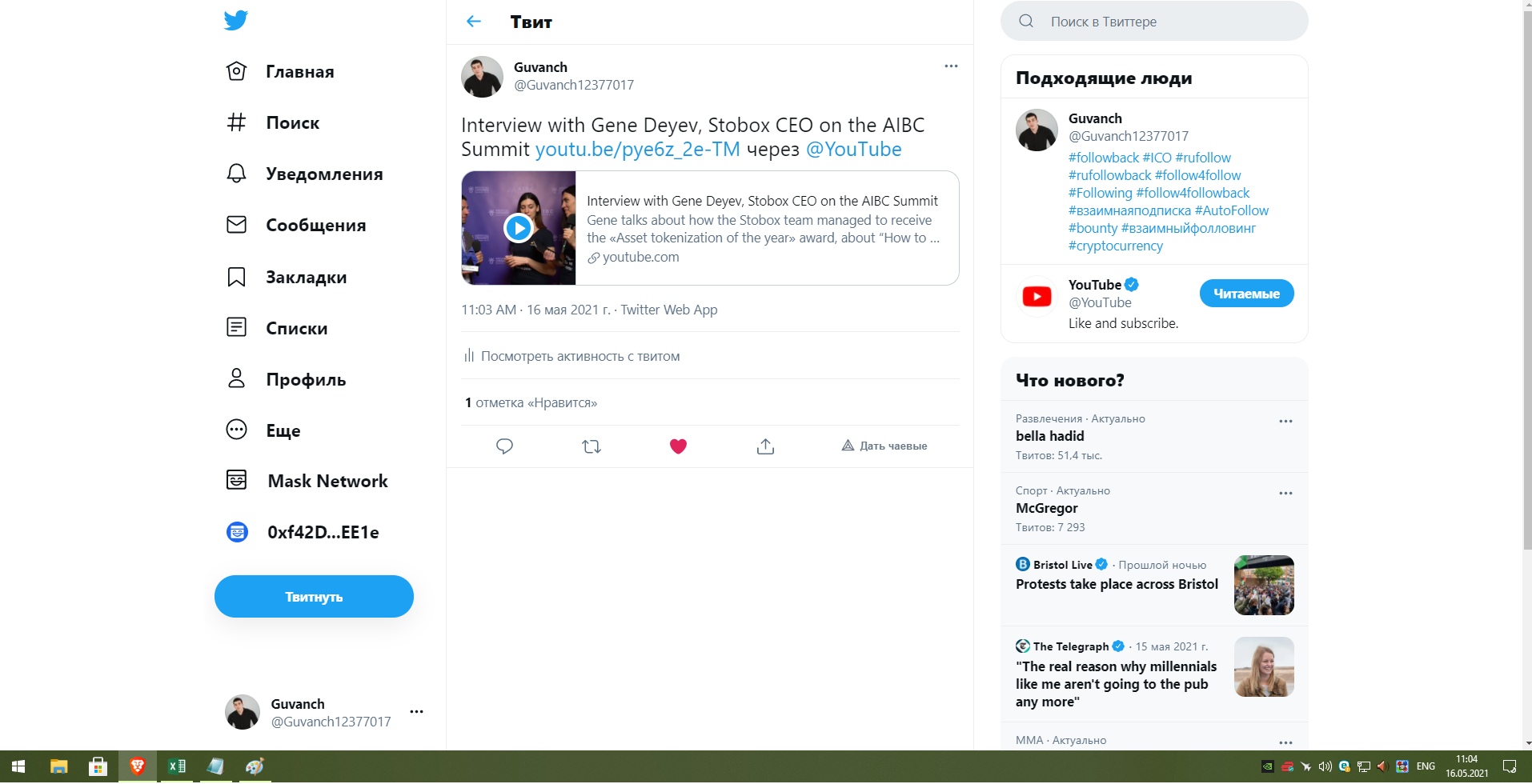This screenshot has width=1532, height=784.
Task: Open Brave browser in the taskbar
Action: [138, 766]
